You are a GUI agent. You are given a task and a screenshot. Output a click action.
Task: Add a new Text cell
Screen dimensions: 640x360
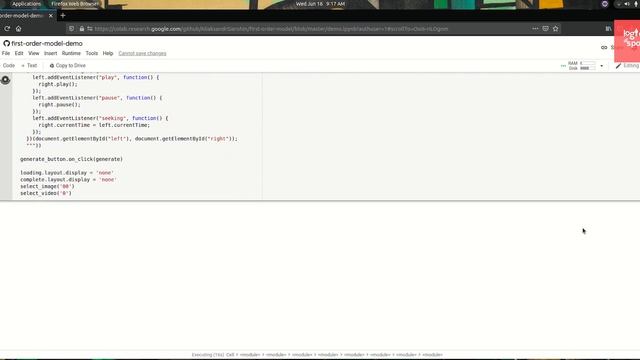29,66
